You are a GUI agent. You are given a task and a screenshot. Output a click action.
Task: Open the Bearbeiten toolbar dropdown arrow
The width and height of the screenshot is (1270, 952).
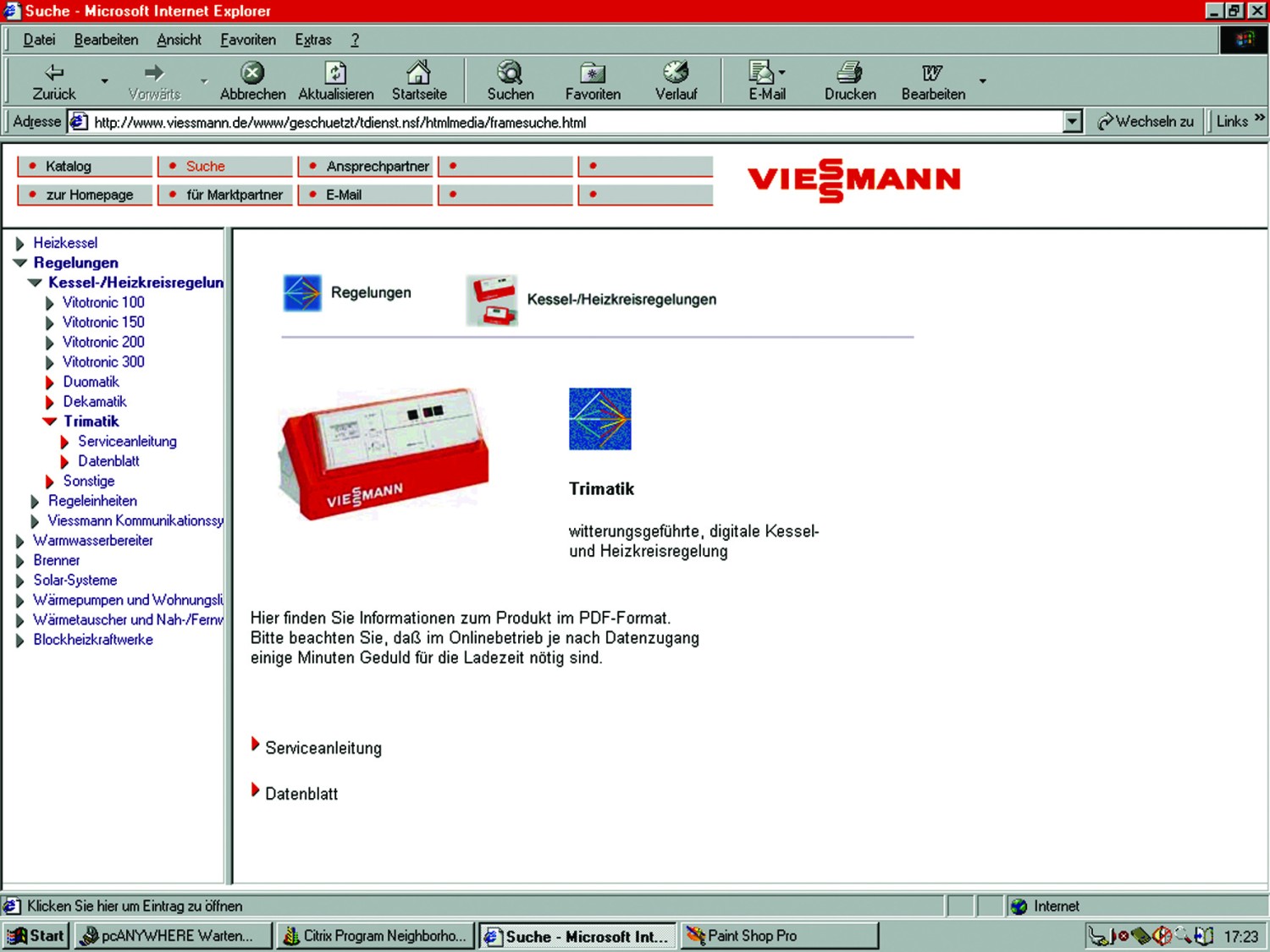[983, 81]
